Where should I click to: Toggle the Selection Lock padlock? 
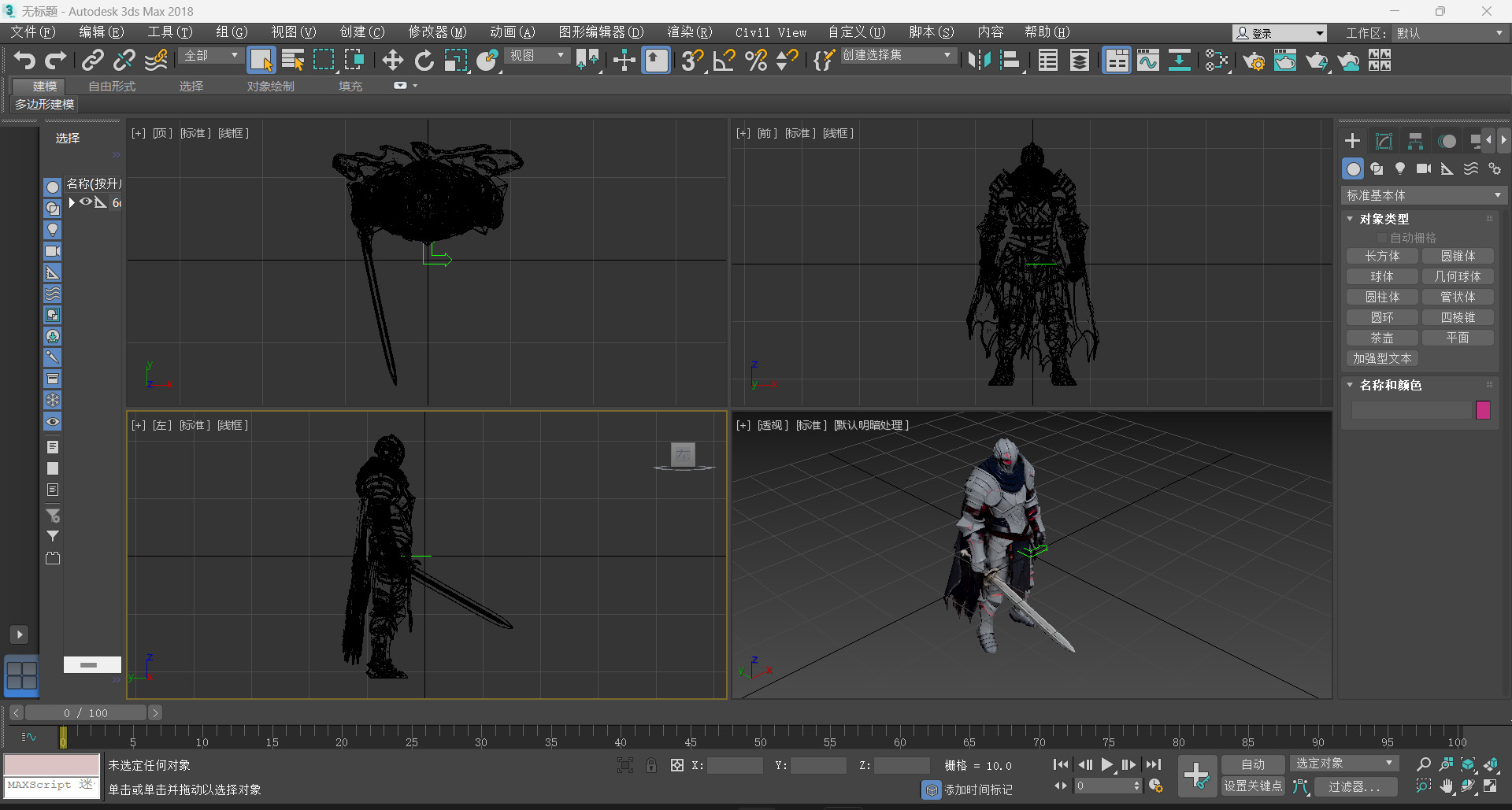click(651, 765)
